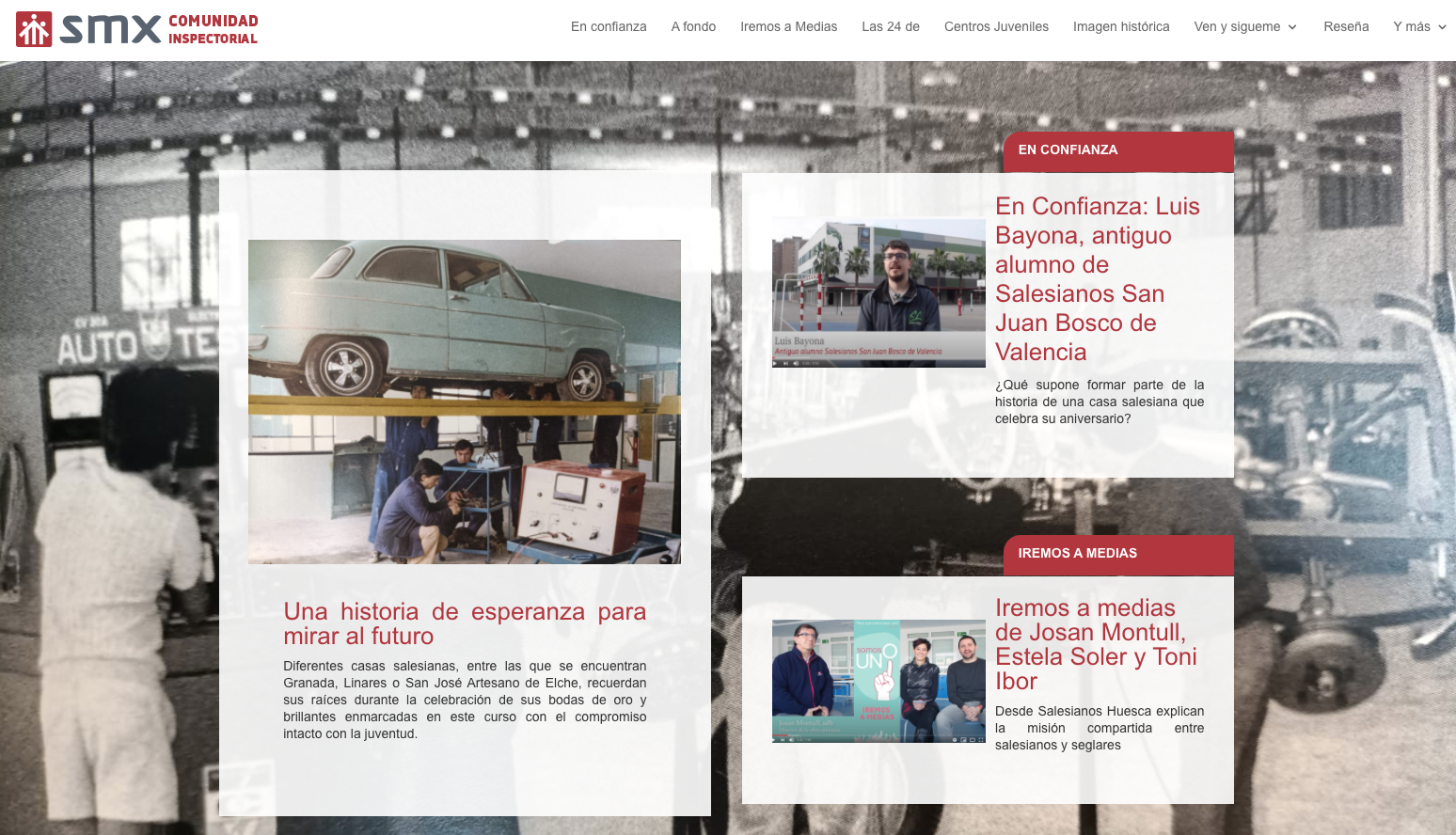Click the vintage car workshop photo

[x=464, y=402]
